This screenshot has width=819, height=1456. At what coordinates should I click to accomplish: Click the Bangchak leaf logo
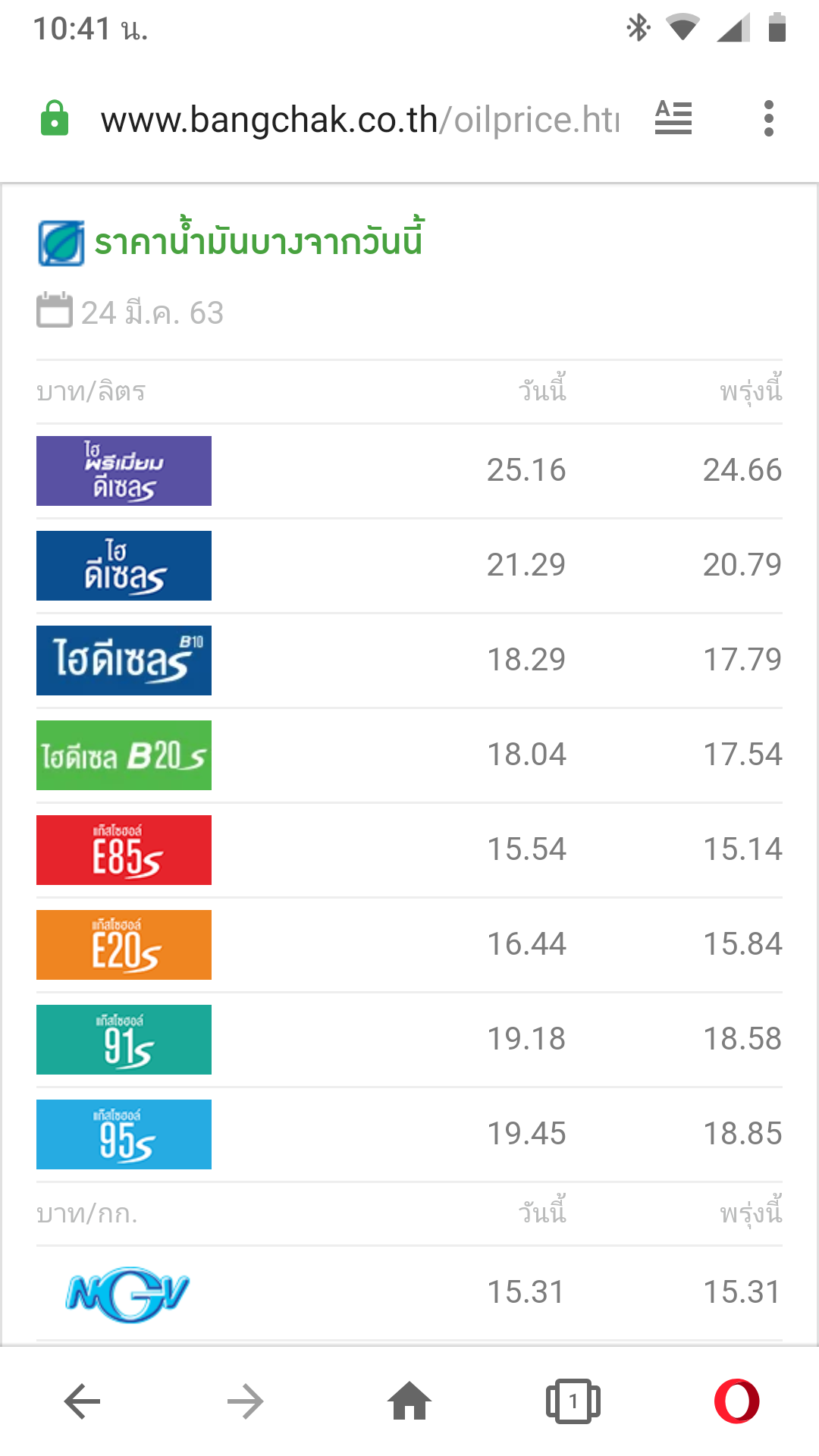[x=61, y=243]
